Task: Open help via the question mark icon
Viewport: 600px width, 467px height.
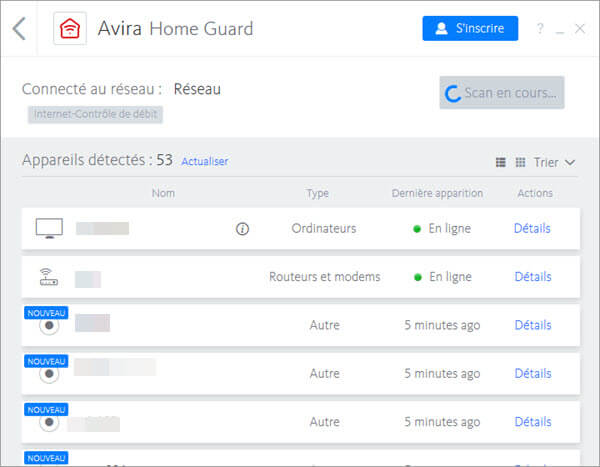Action: click(540, 28)
